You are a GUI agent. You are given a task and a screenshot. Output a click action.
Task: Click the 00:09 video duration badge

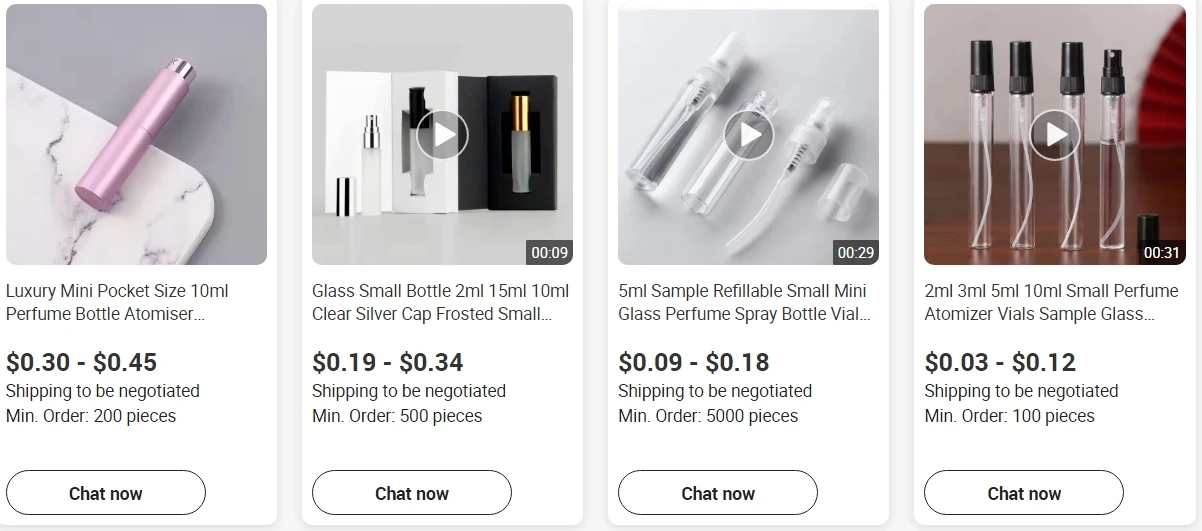tap(549, 252)
